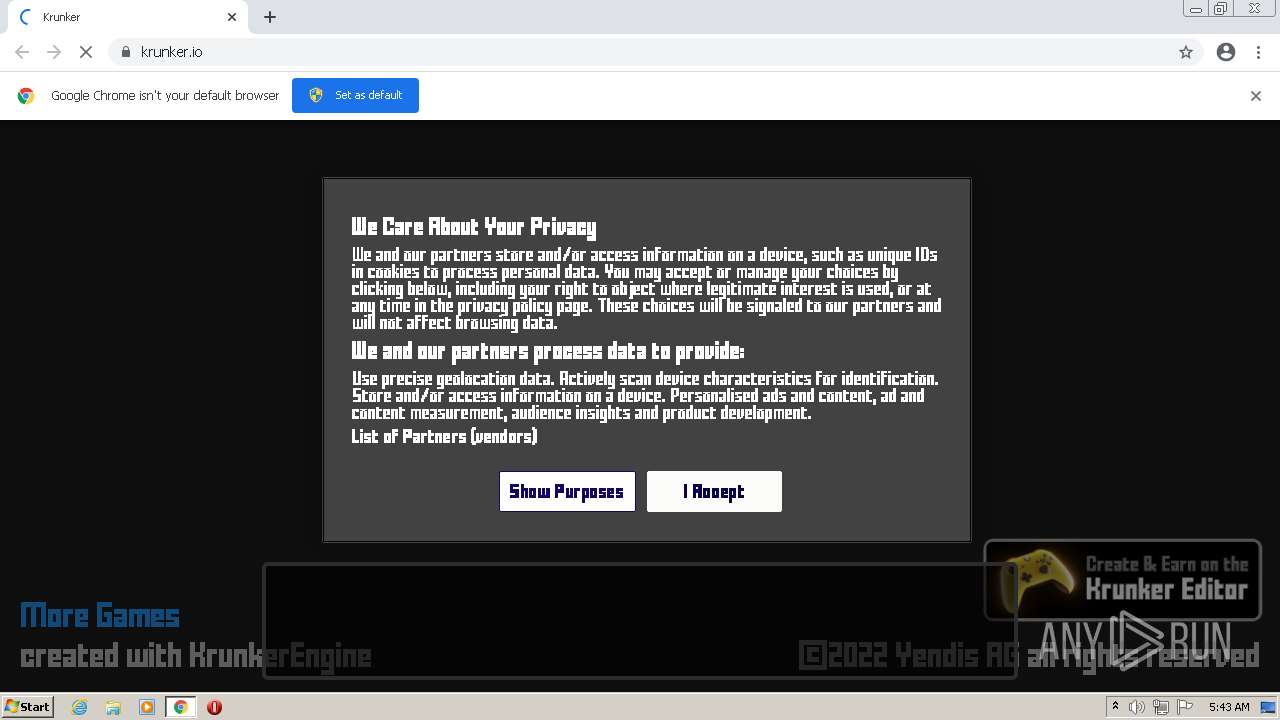The width and height of the screenshot is (1280, 720).
Task: Click Show Desktop button on taskbar
Action: pos(1270,707)
